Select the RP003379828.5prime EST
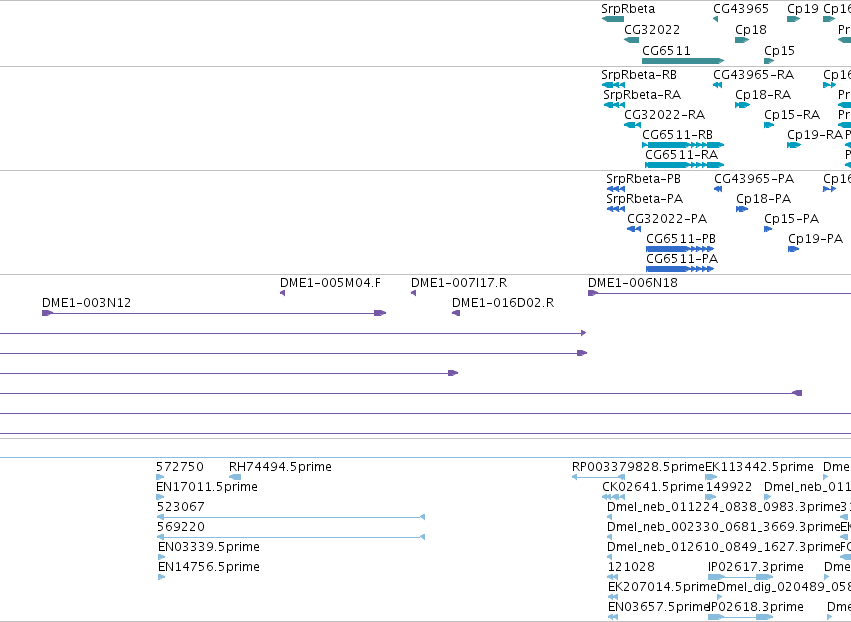 point(598,477)
